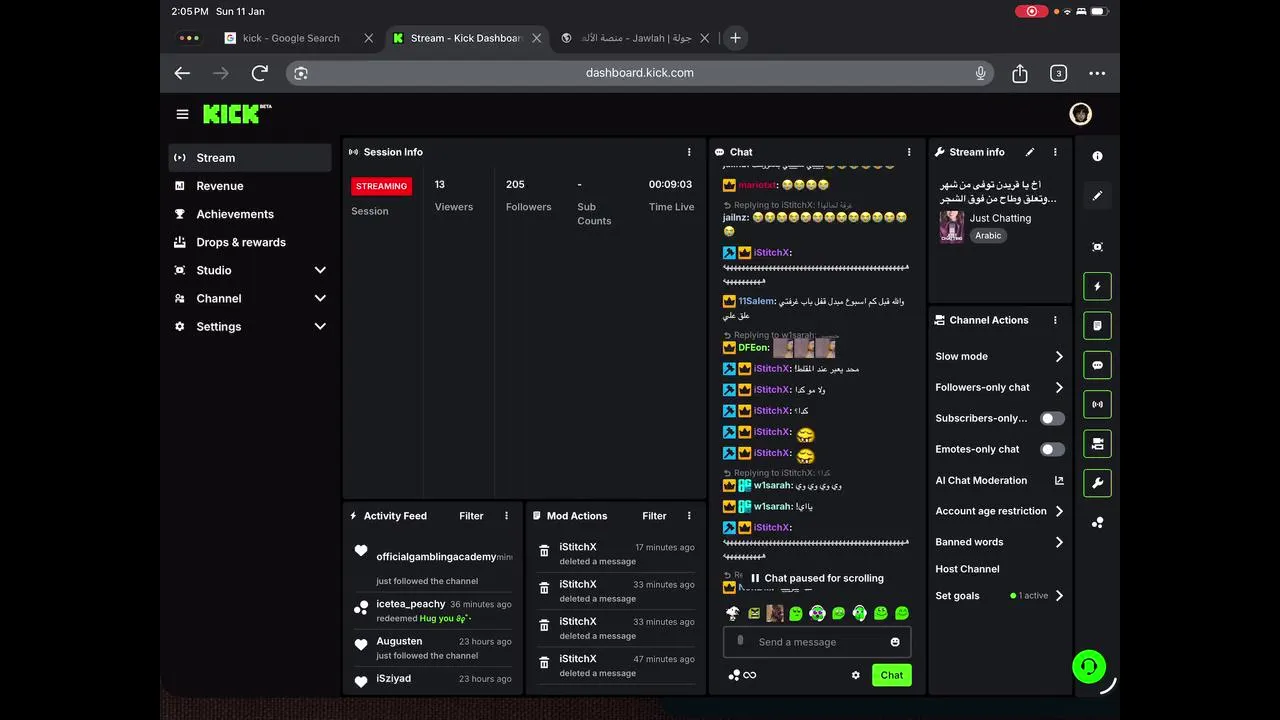Open the browser three-dot menu
Image resolution: width=1280 pixels, height=720 pixels.
[1097, 73]
